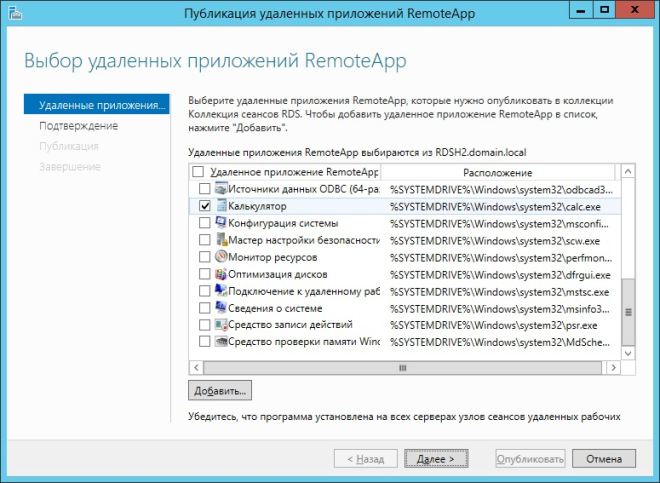Click the Далее > button
660x483 pixels.
click(x=436, y=459)
